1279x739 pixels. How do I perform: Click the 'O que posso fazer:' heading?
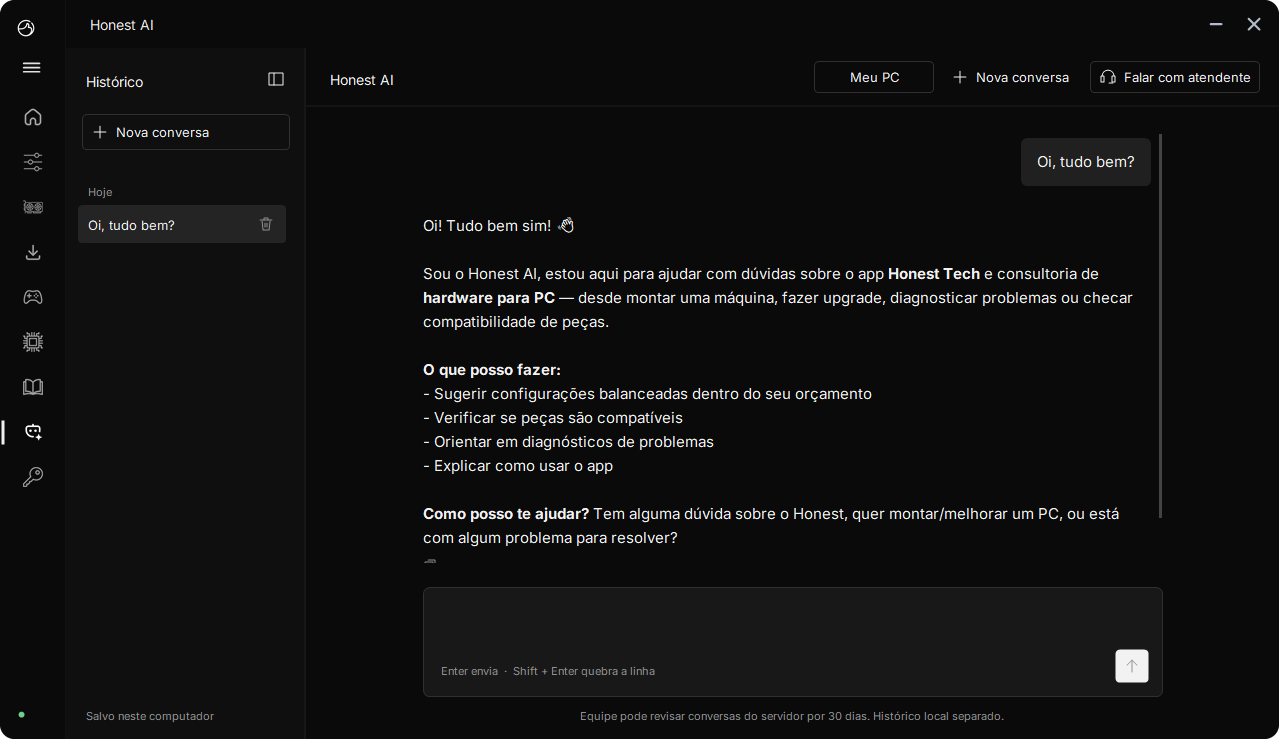point(492,370)
